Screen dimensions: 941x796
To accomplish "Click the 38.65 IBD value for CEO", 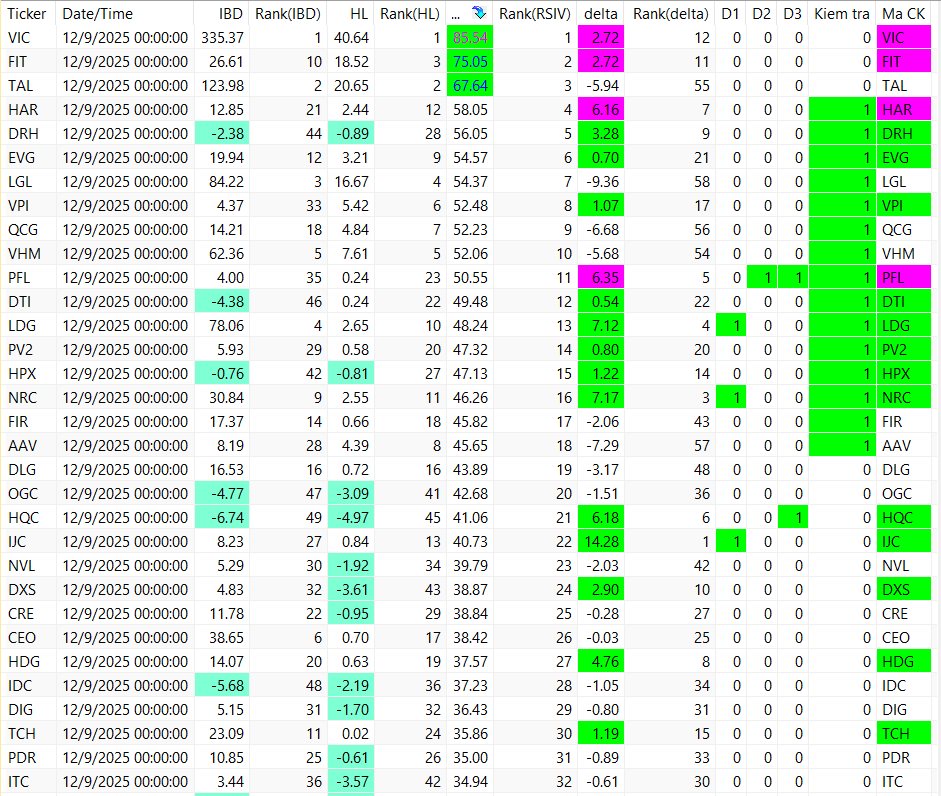I will click(x=226, y=638).
